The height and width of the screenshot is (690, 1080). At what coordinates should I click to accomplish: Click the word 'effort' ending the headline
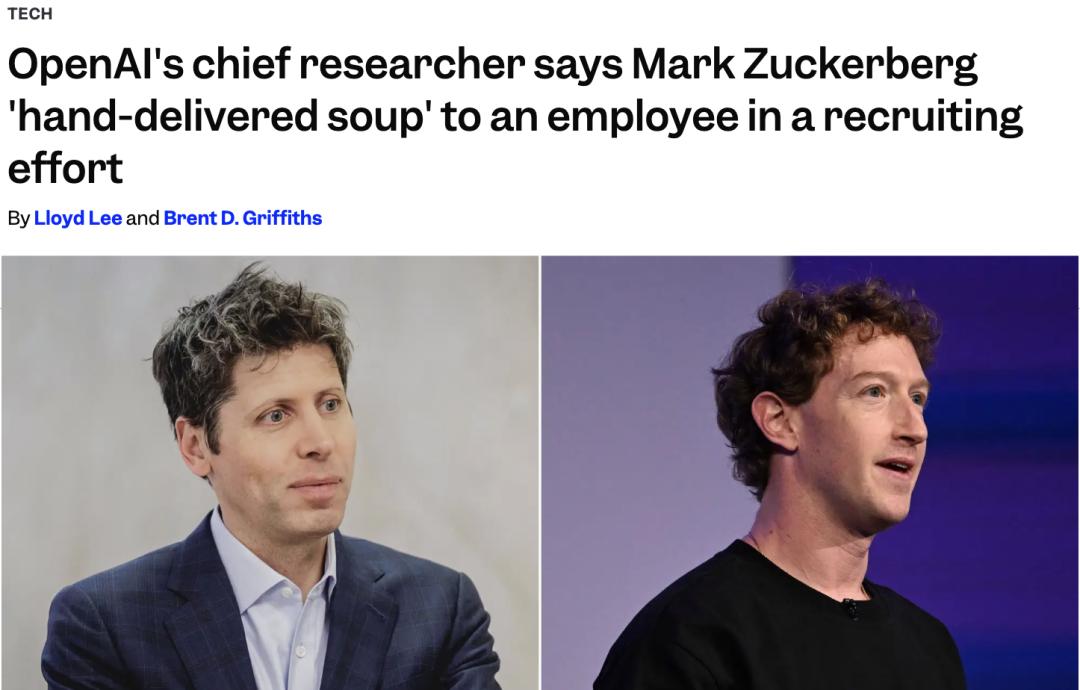(x=65, y=168)
